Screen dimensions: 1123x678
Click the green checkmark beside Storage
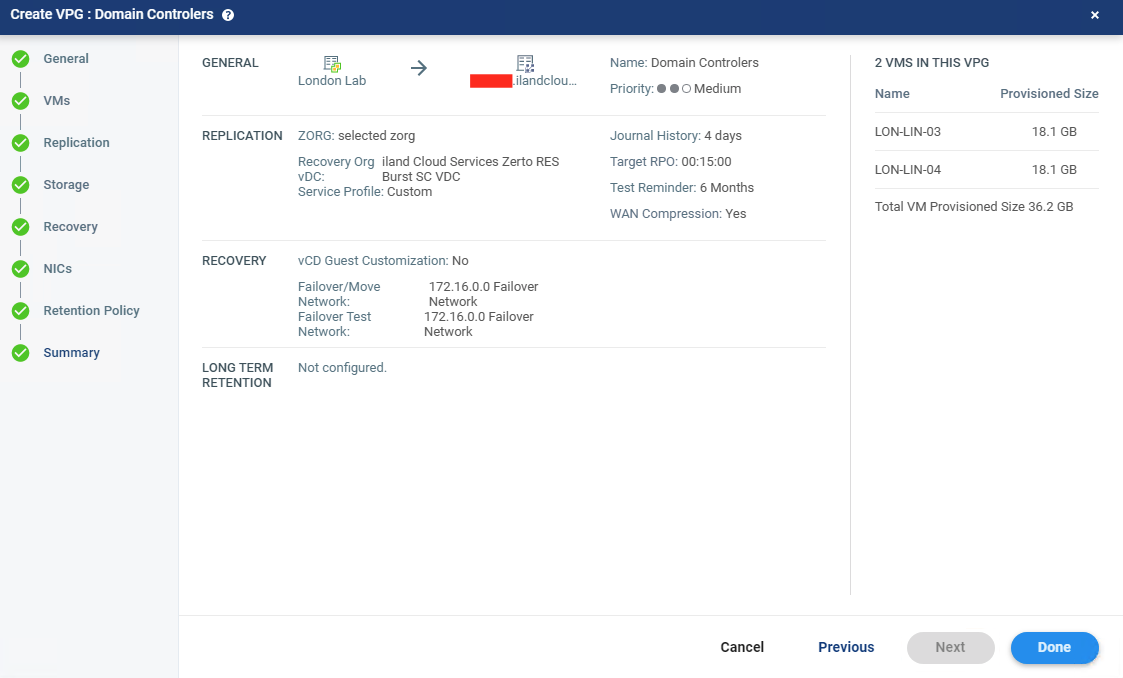click(x=20, y=185)
